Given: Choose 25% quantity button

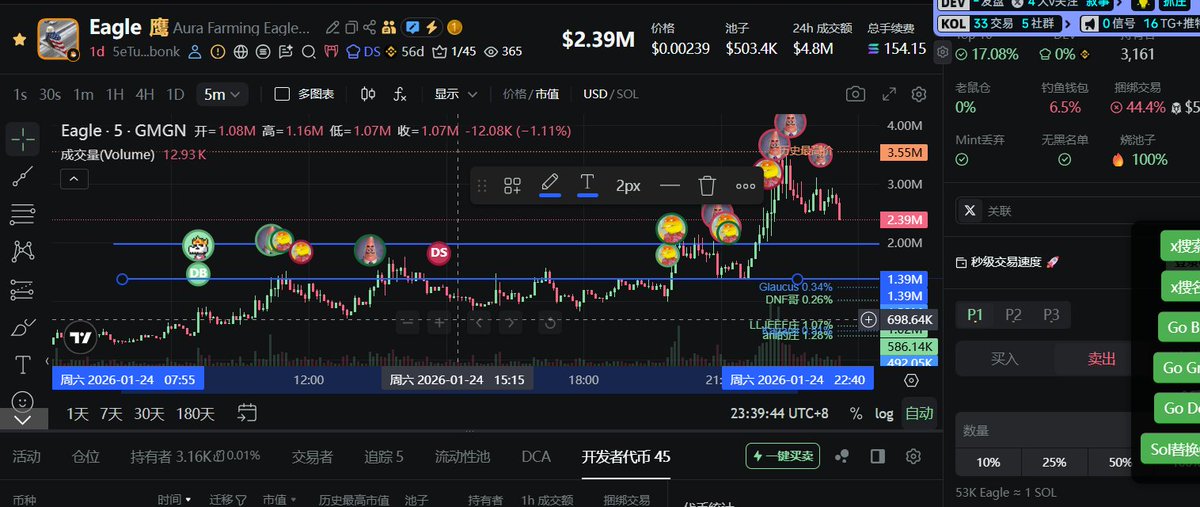Looking at the screenshot, I should [x=1054, y=462].
